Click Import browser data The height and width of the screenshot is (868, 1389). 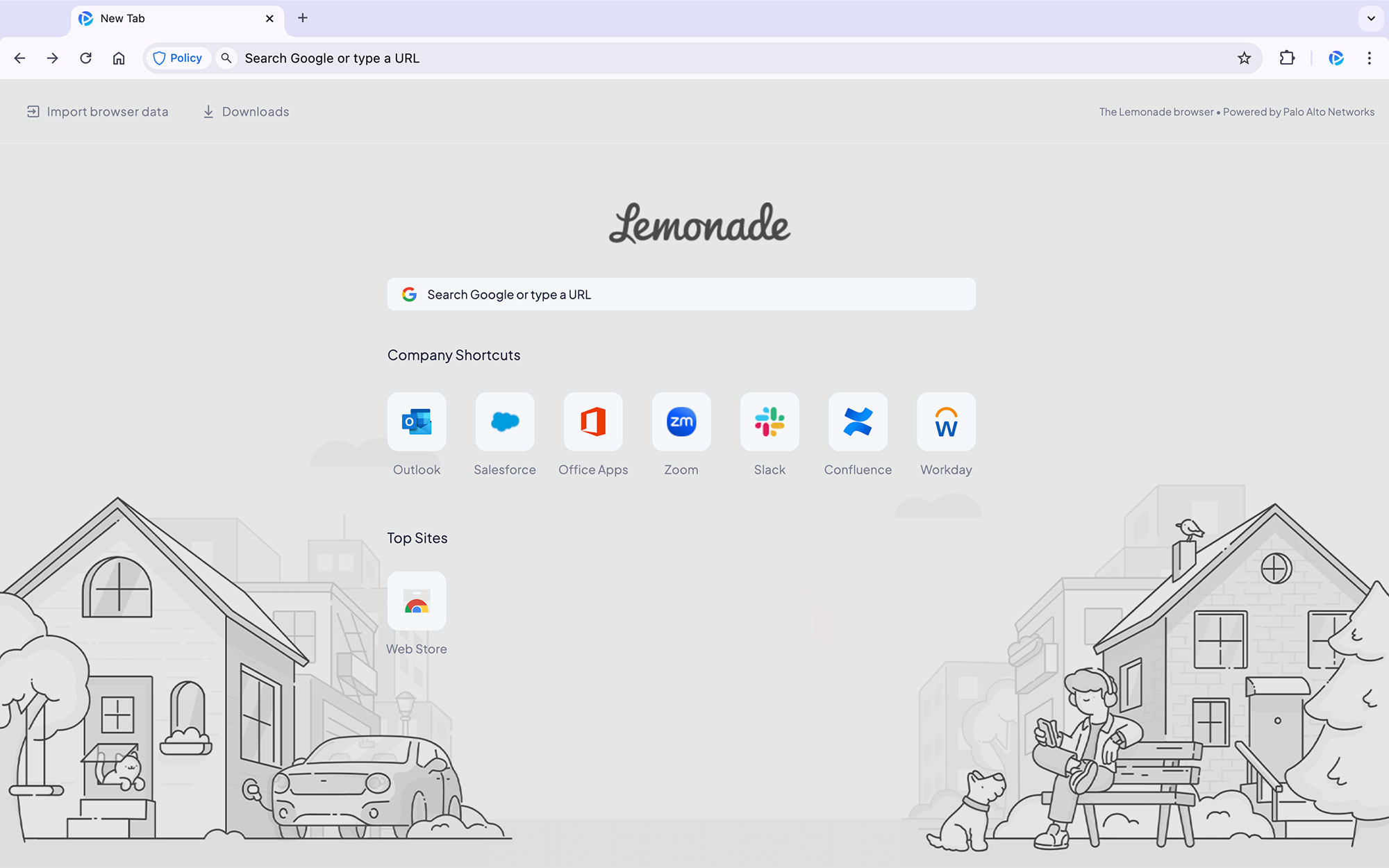(x=97, y=111)
